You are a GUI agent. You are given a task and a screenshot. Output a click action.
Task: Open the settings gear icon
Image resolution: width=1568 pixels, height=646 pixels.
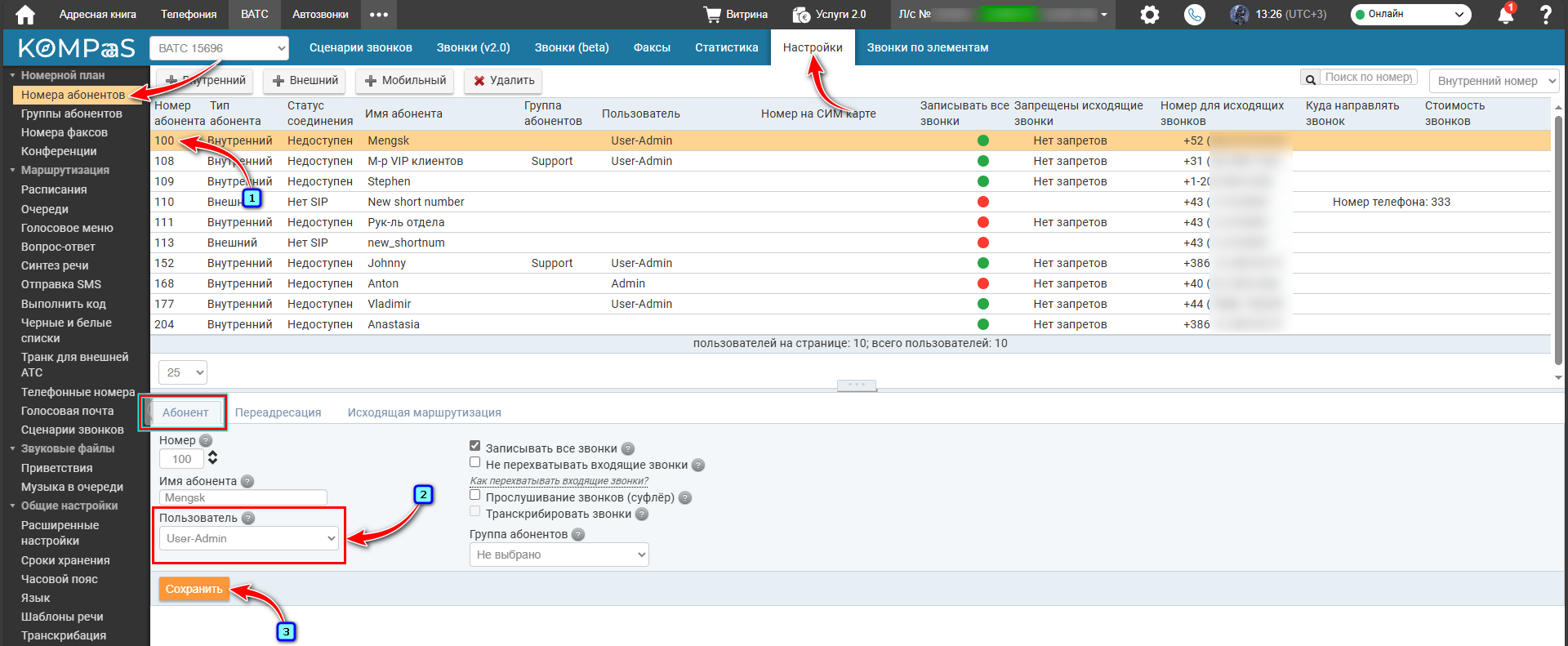[x=1149, y=14]
